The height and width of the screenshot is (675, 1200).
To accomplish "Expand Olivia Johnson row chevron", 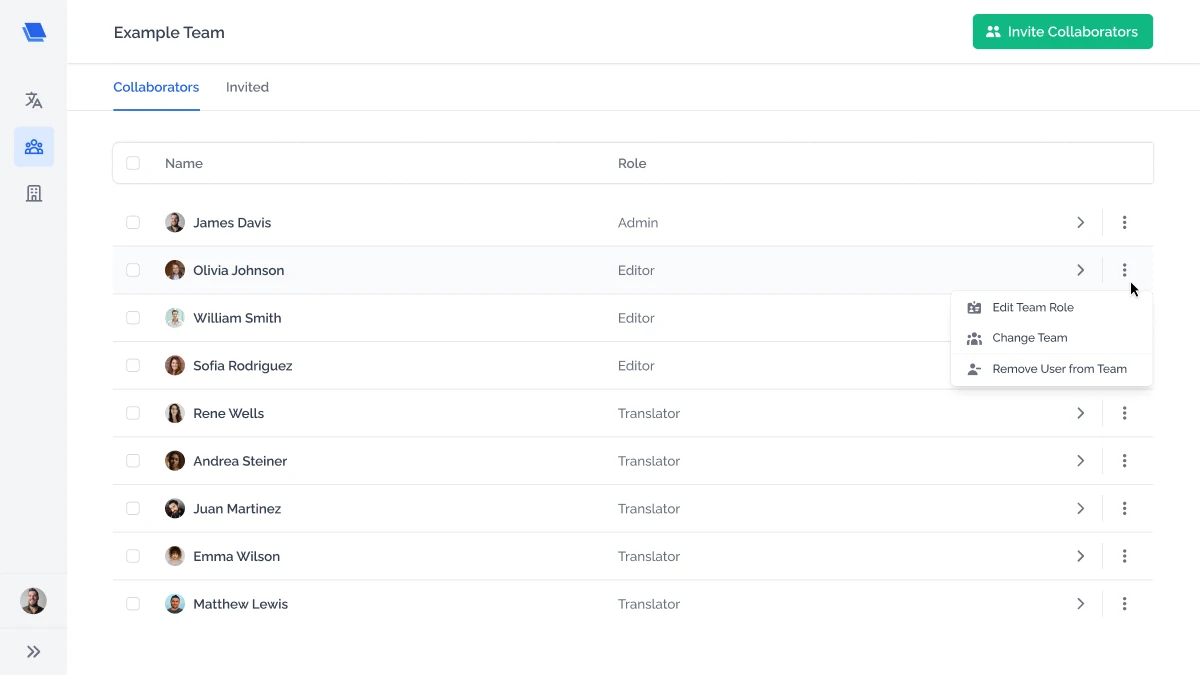I will click(1080, 270).
